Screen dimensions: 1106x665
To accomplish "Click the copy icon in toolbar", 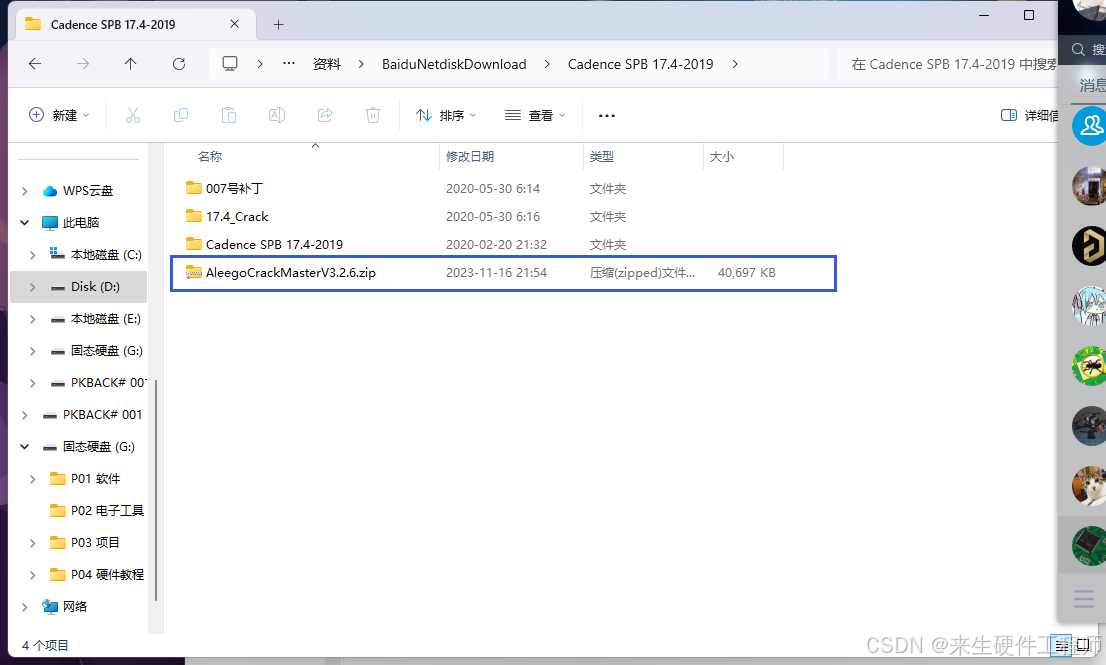I will [181, 115].
